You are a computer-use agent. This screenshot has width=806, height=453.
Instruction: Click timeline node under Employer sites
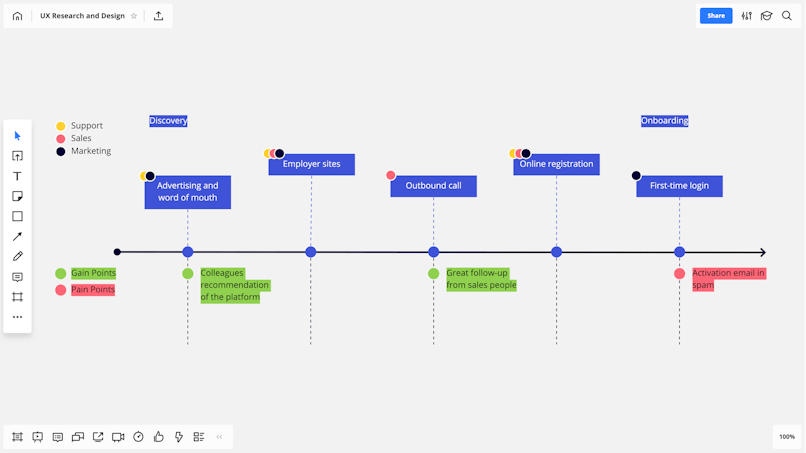click(x=310, y=252)
